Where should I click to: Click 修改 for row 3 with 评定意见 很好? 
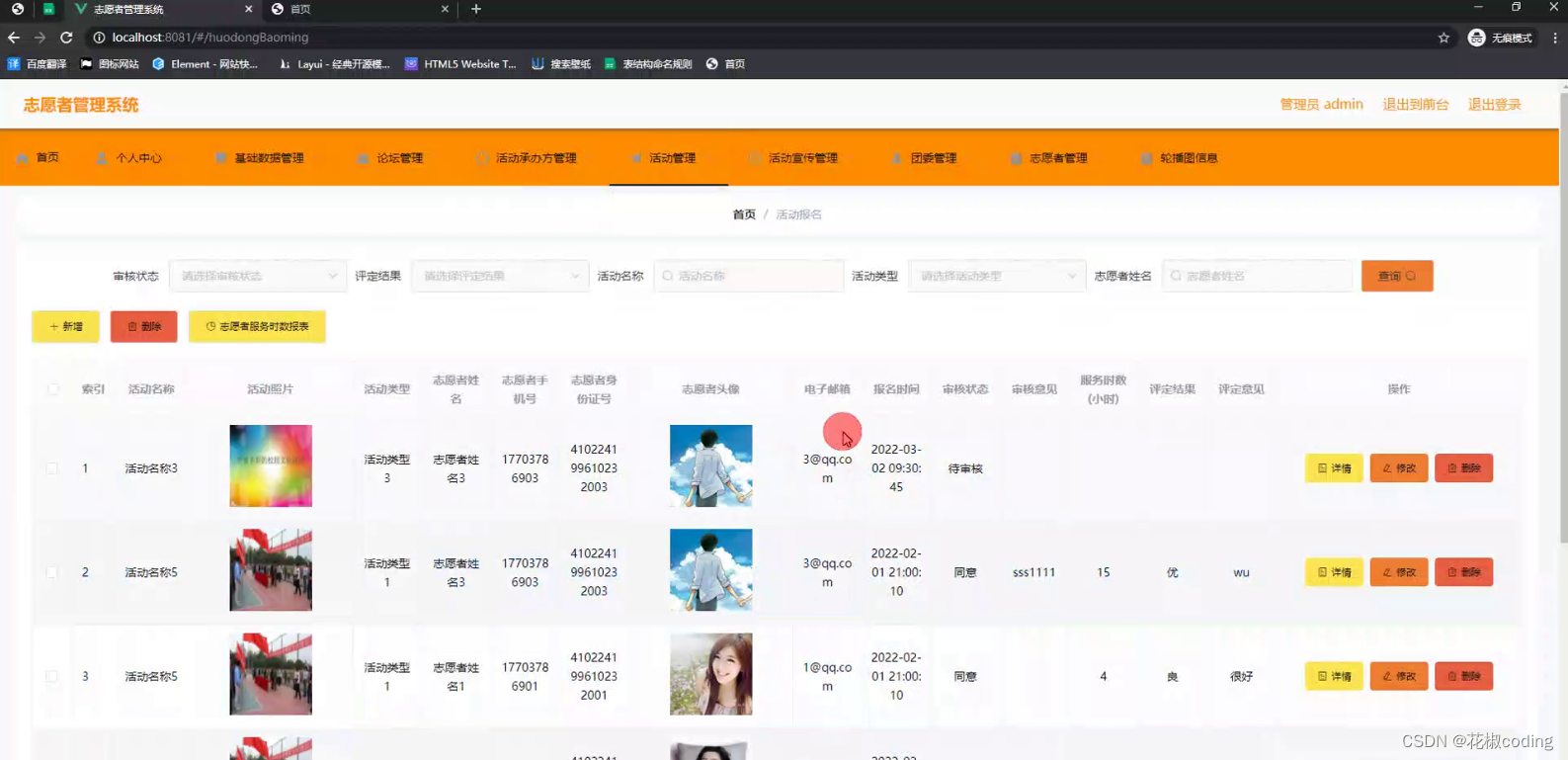coord(1399,676)
